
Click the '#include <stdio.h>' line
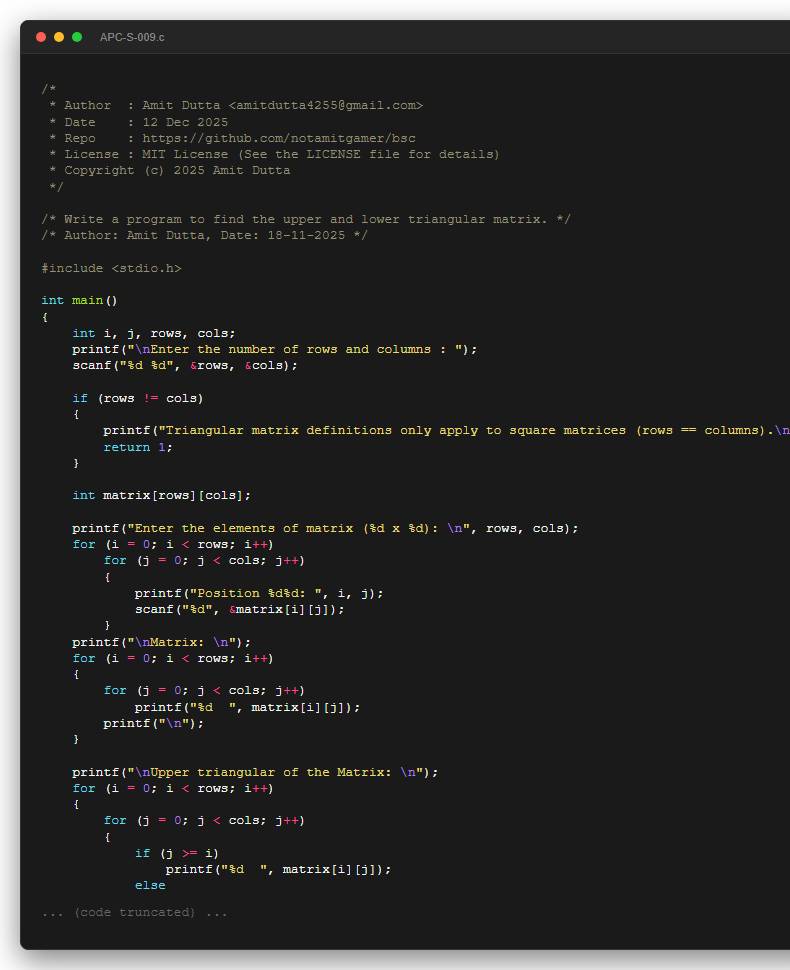(x=111, y=268)
